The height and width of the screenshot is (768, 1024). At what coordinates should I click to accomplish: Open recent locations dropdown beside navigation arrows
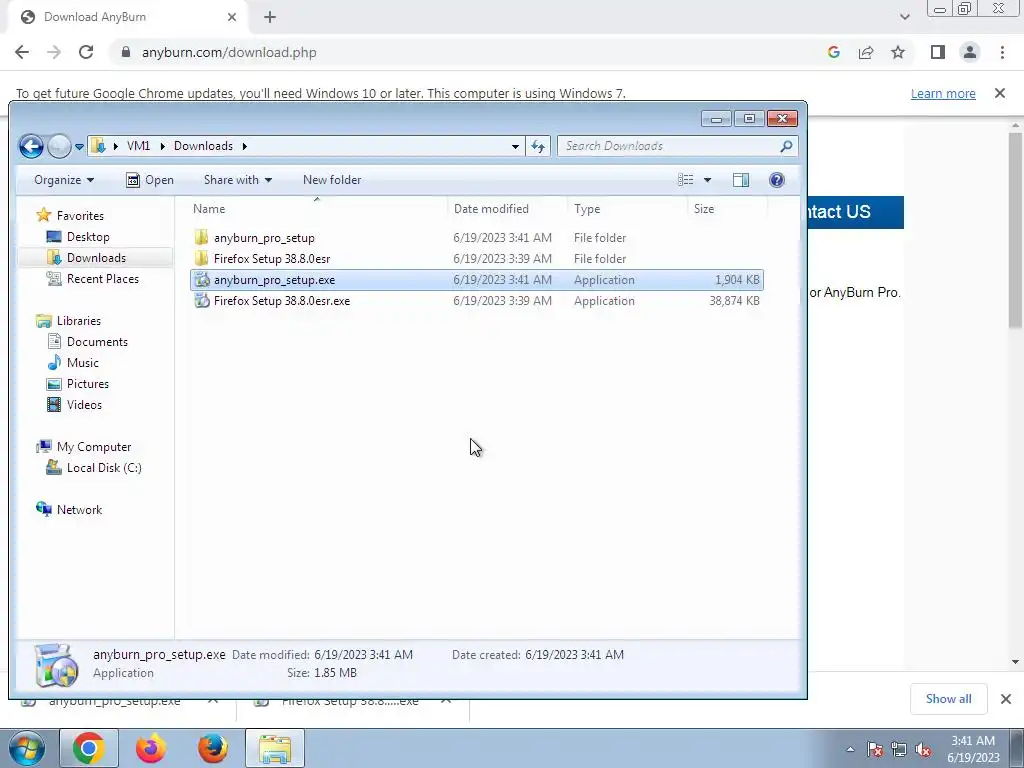coord(79,147)
